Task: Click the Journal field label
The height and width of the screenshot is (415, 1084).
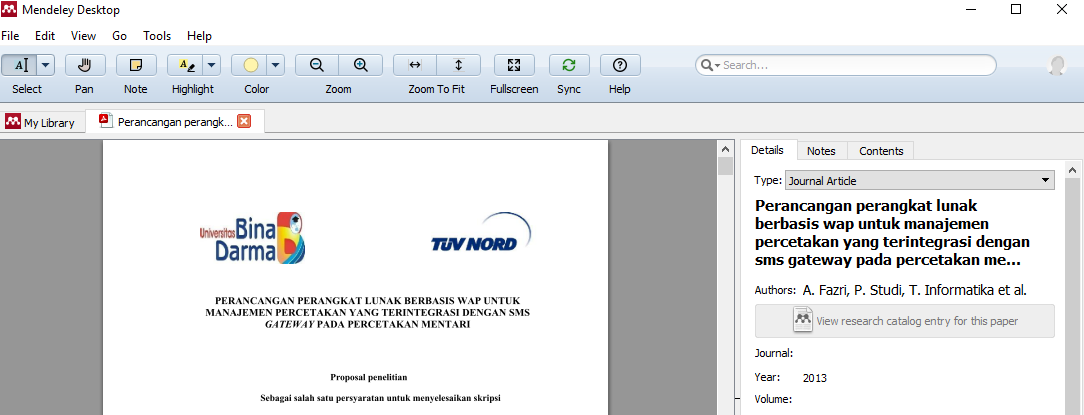Action: click(774, 353)
